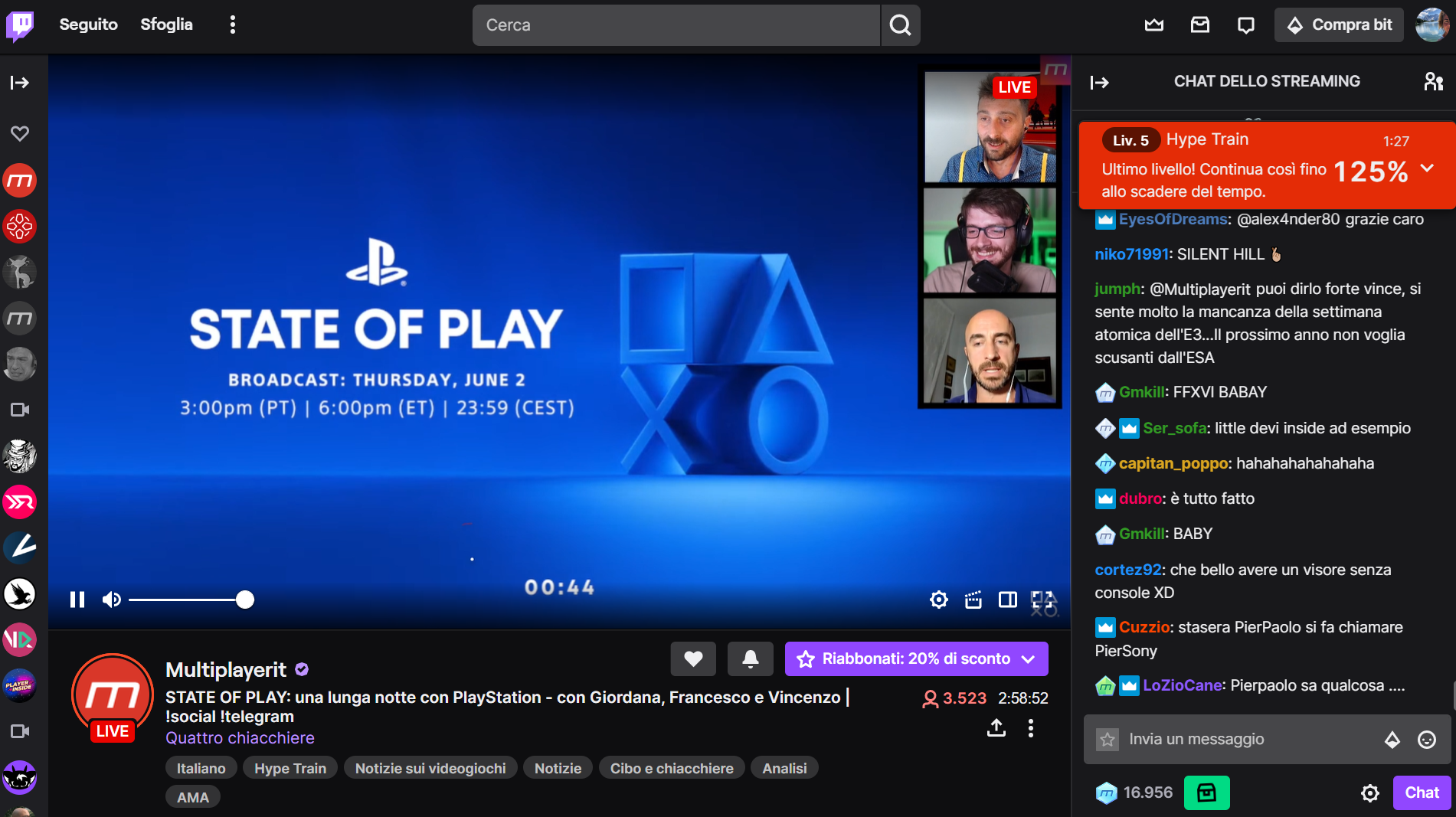Open the Multiplayerit channel name link
The width and height of the screenshot is (1456, 817).
(226, 670)
